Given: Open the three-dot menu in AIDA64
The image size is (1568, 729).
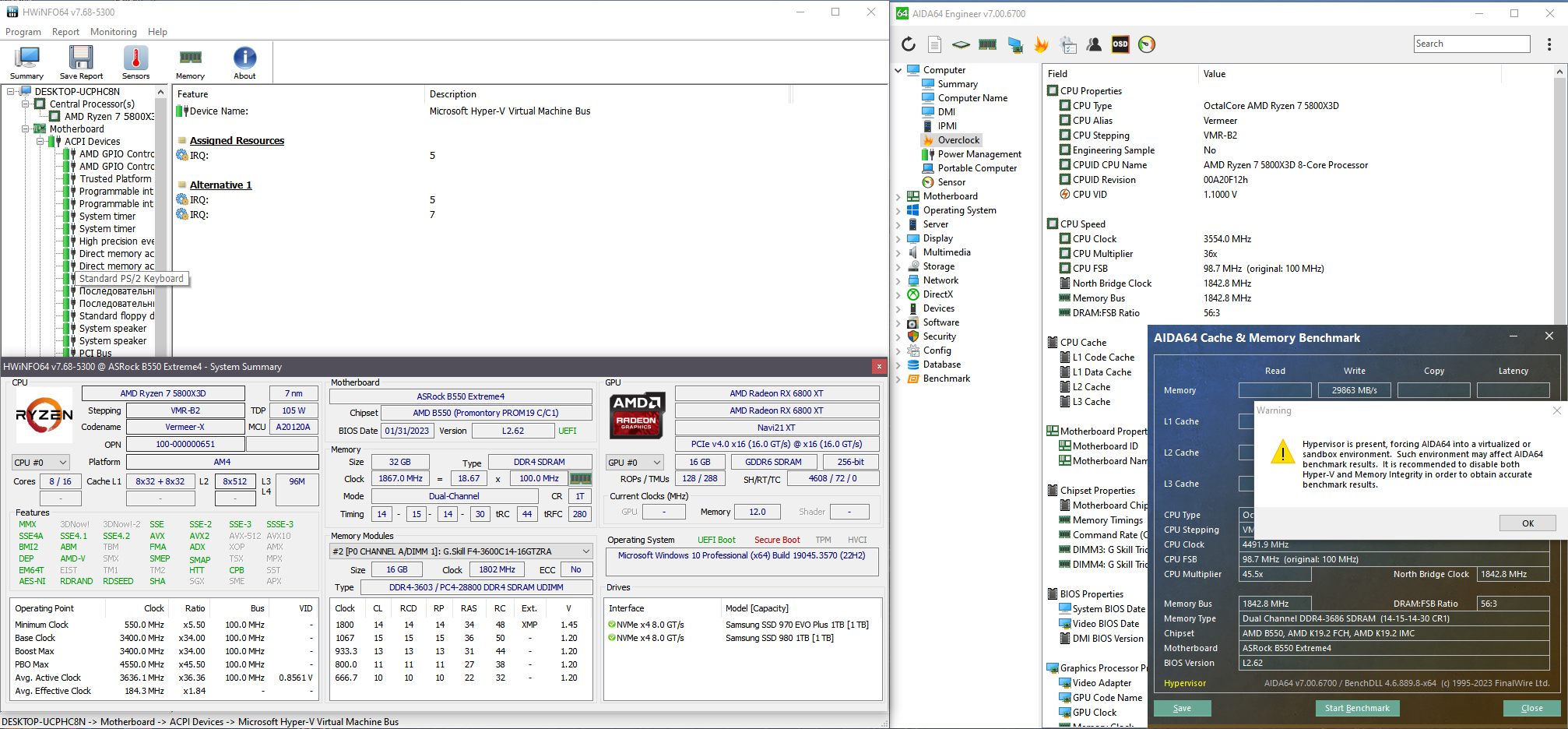Looking at the screenshot, I should pos(1549,44).
